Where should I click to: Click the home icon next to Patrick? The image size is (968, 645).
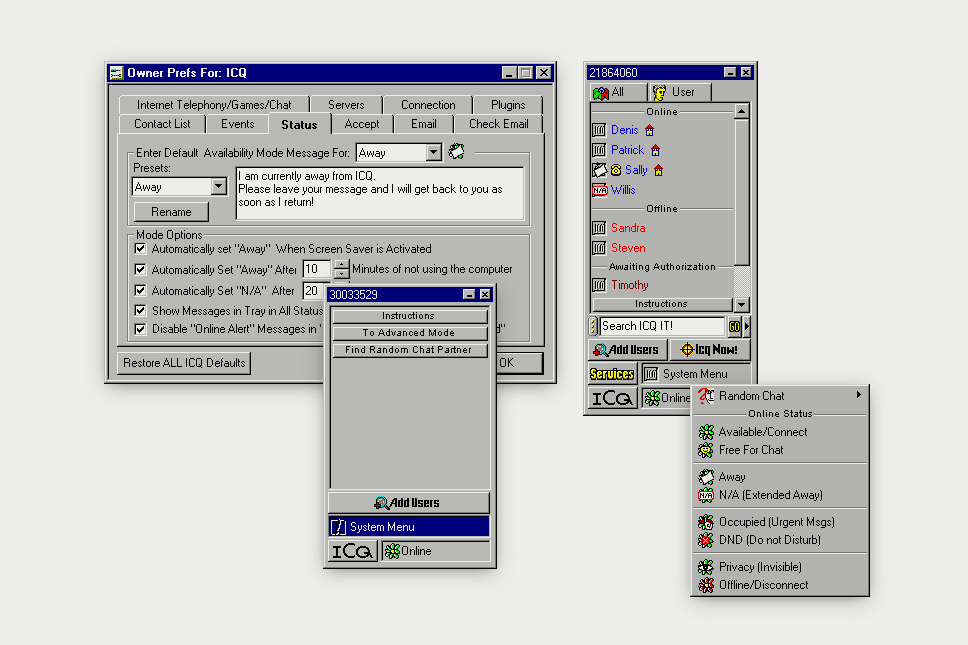656,150
